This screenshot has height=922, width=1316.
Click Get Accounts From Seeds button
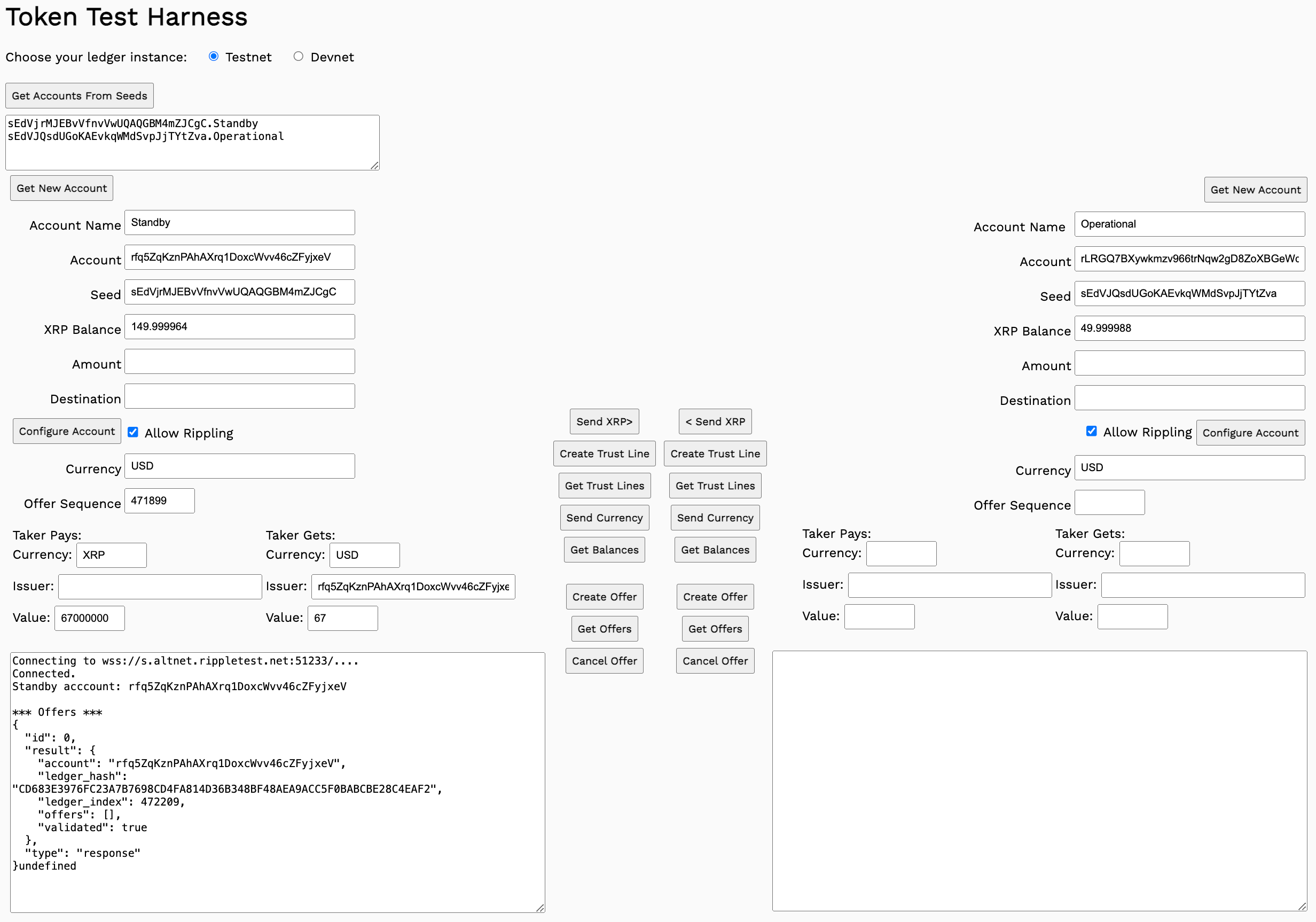pyautogui.click(x=79, y=96)
